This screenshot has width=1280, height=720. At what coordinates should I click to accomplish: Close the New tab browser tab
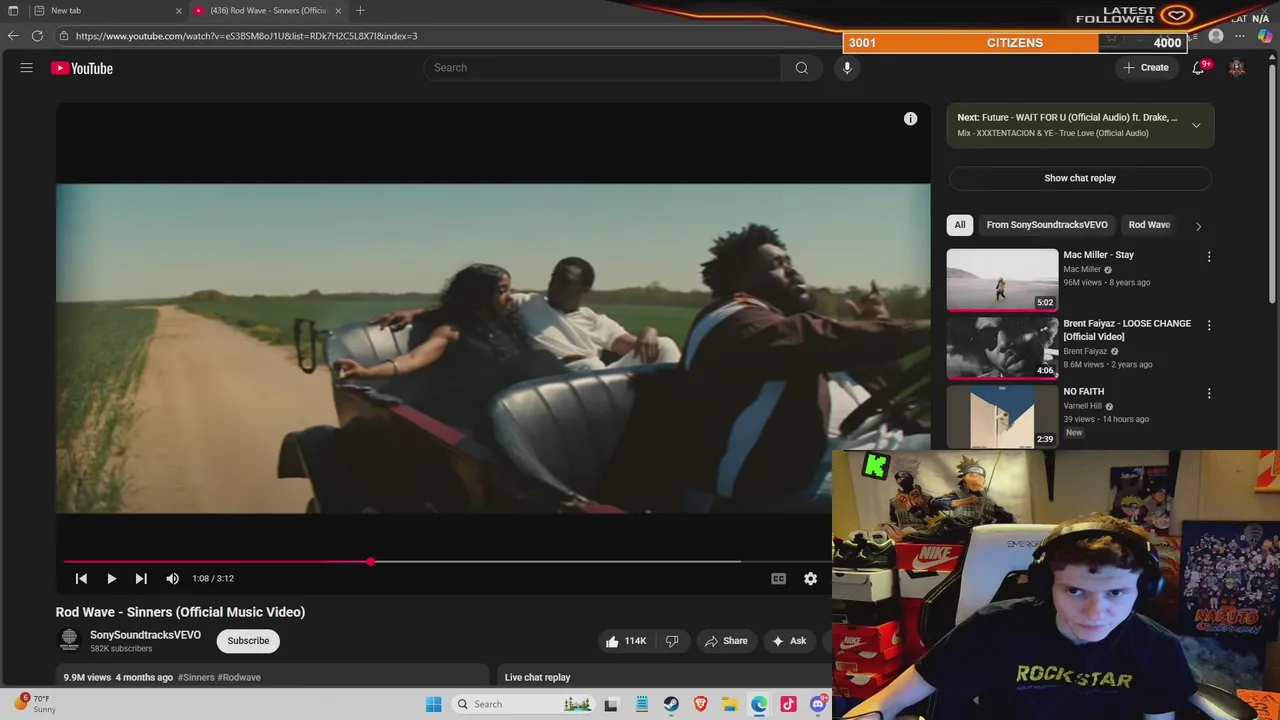pyautogui.click(x=179, y=10)
